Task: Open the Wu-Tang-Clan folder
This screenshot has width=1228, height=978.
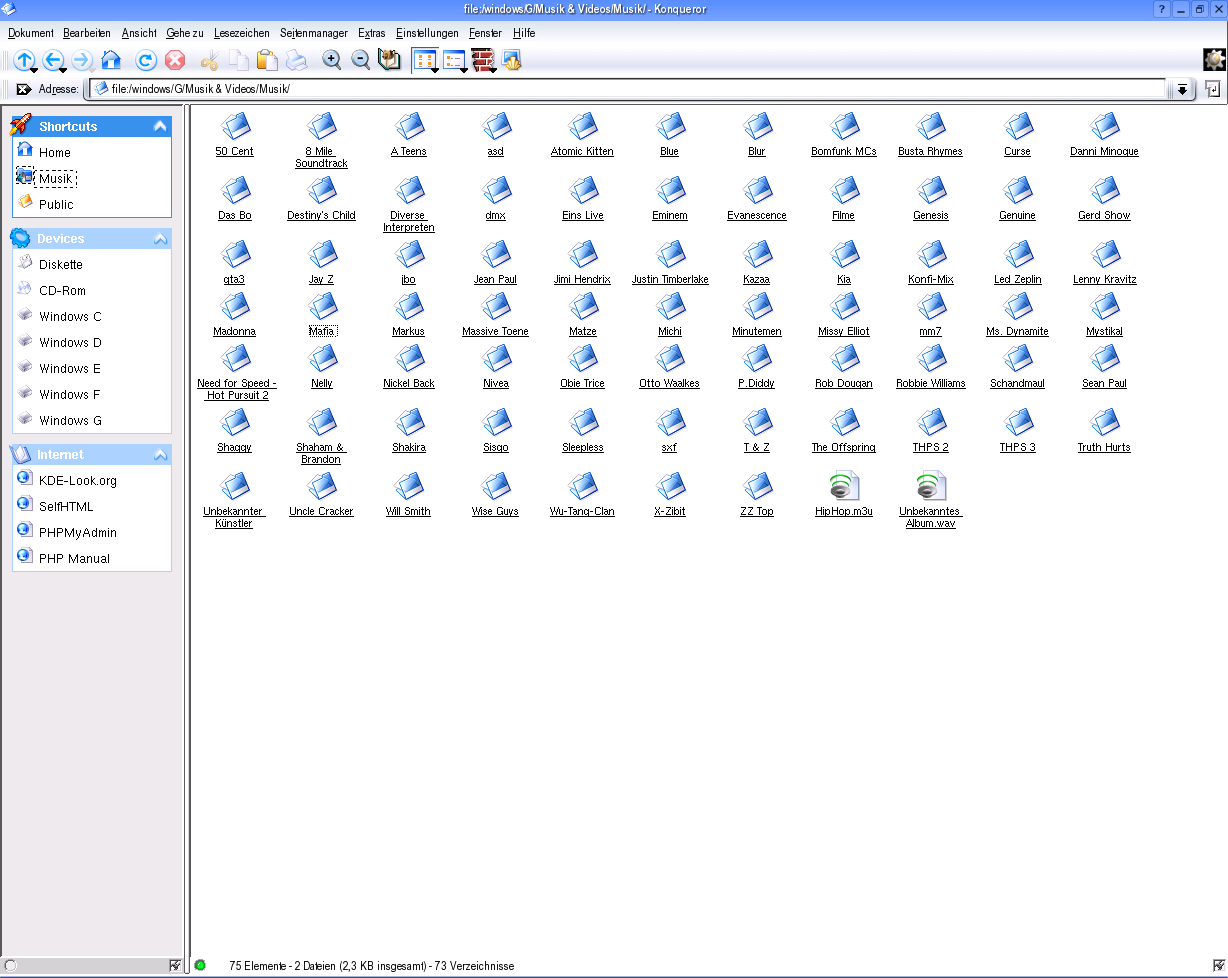Action: tap(582, 494)
